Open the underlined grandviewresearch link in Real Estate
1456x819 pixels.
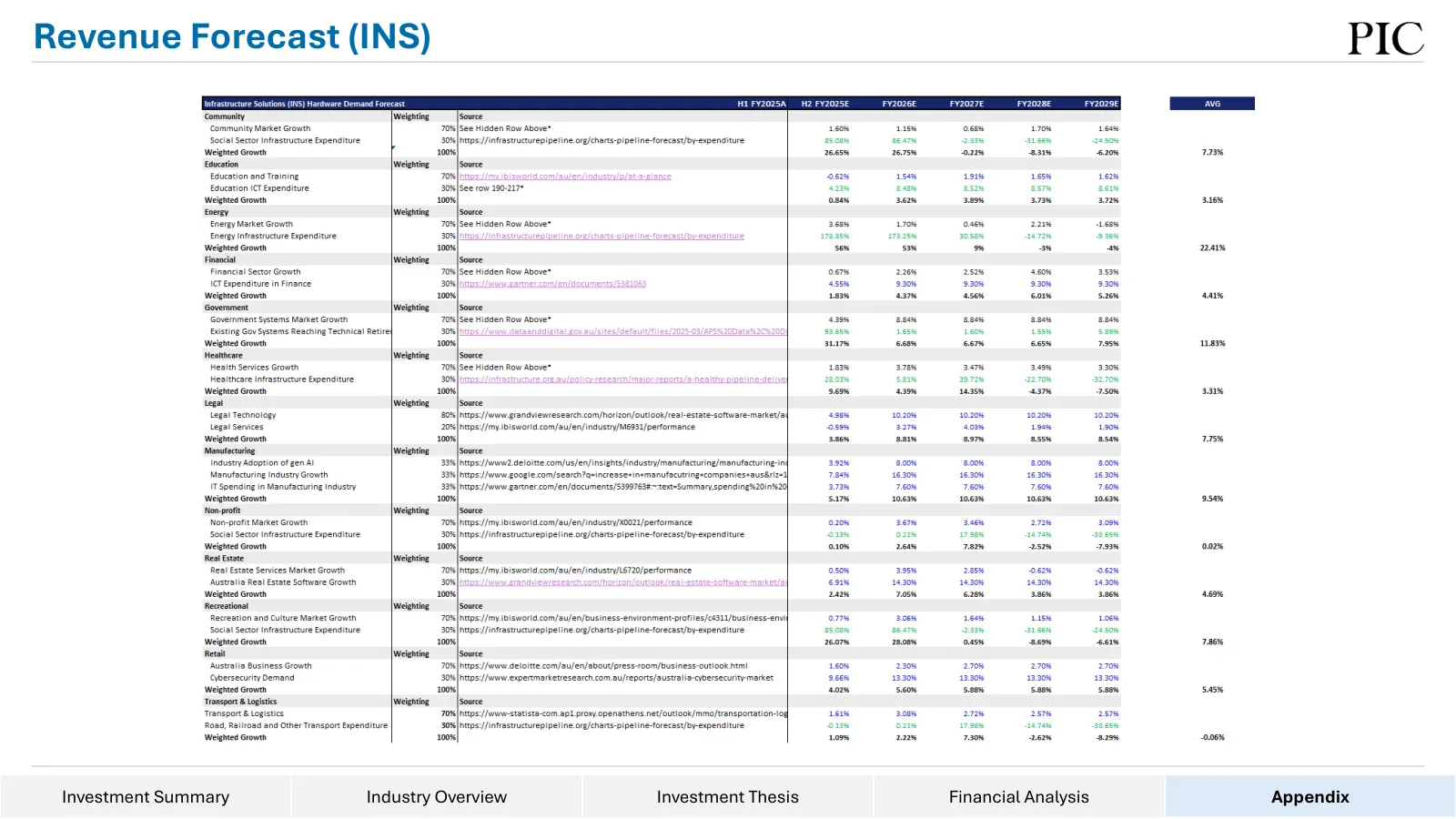point(623,582)
